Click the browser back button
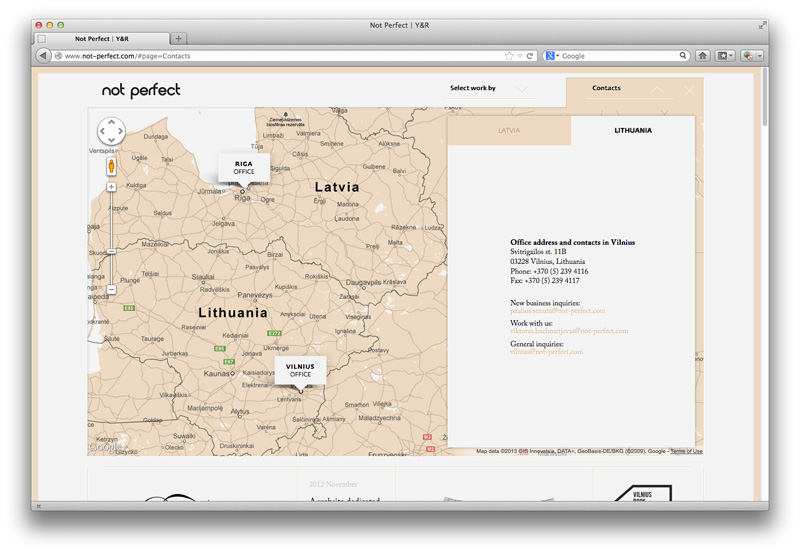Screen dimensions: 800x554 pyautogui.click(x=43, y=56)
